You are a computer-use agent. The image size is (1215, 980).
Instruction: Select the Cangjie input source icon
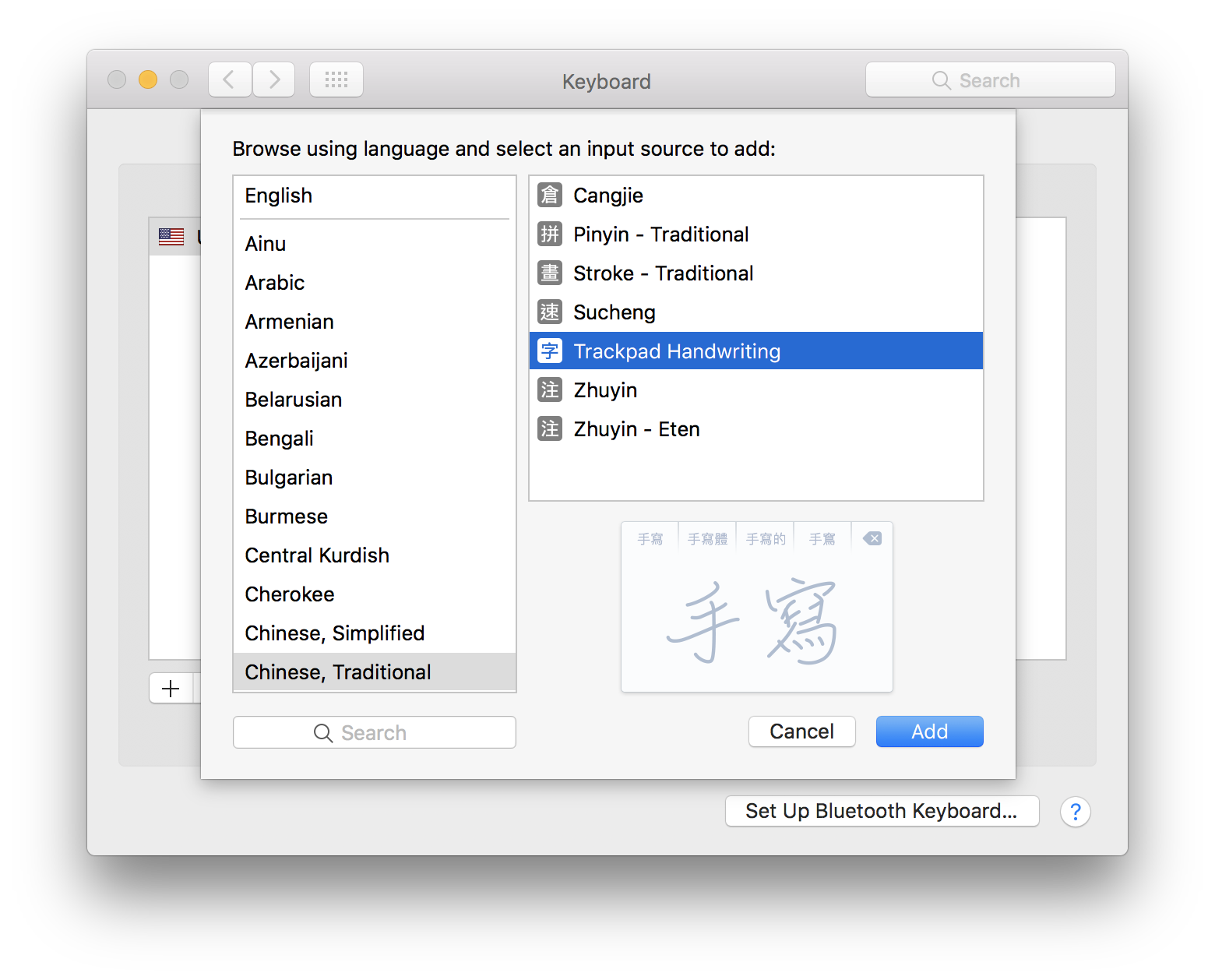point(549,195)
